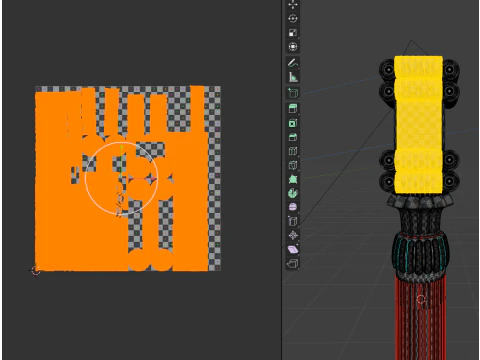Viewport: 480px width, 360px height.
Task: Activate the Measure ruler tool
Action: [x=293, y=77]
